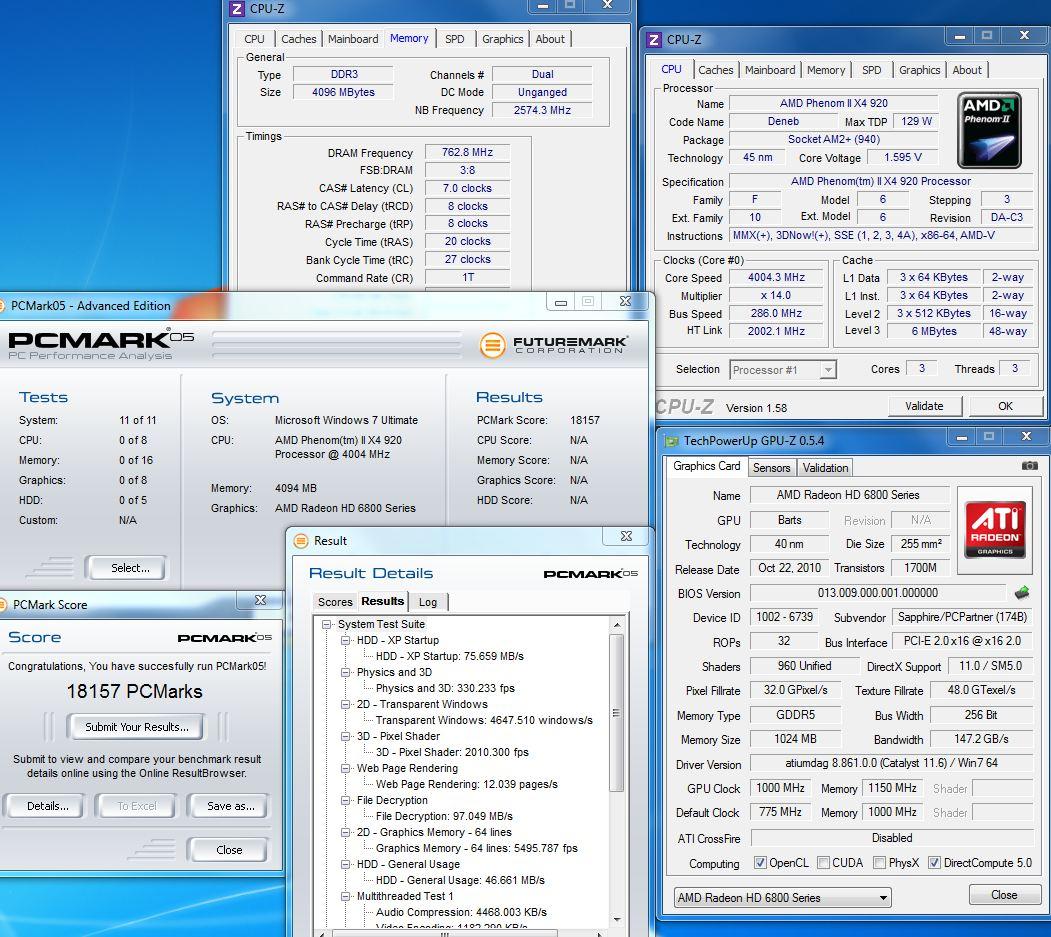Viewport: 1051px width, 937px height.
Task: Select the 'Graphics Memory - 64 lines: 5495.787 fps' row
Action: click(x=477, y=848)
